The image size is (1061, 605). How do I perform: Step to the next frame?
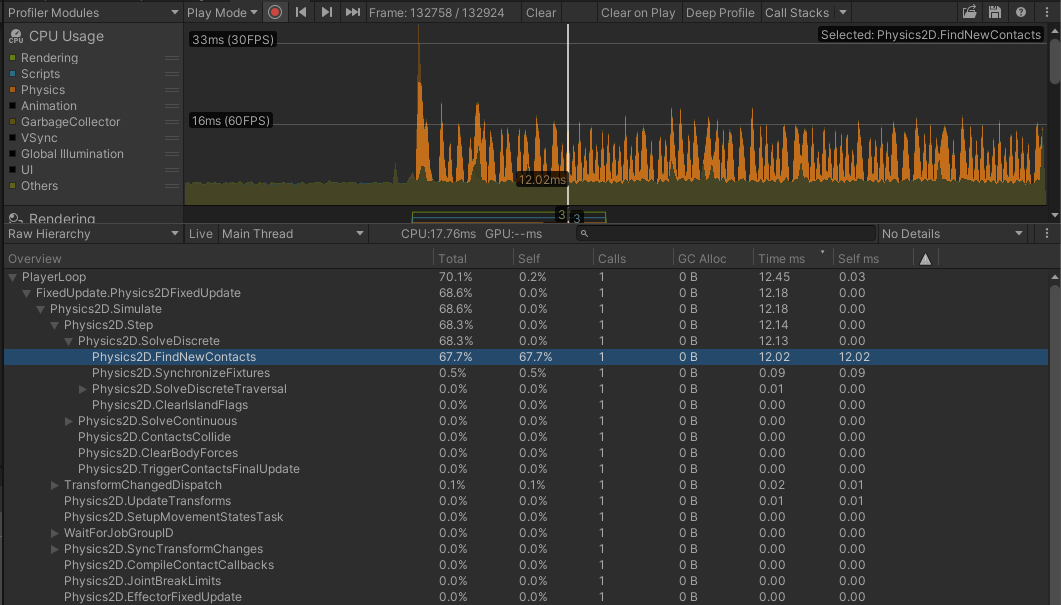click(325, 12)
